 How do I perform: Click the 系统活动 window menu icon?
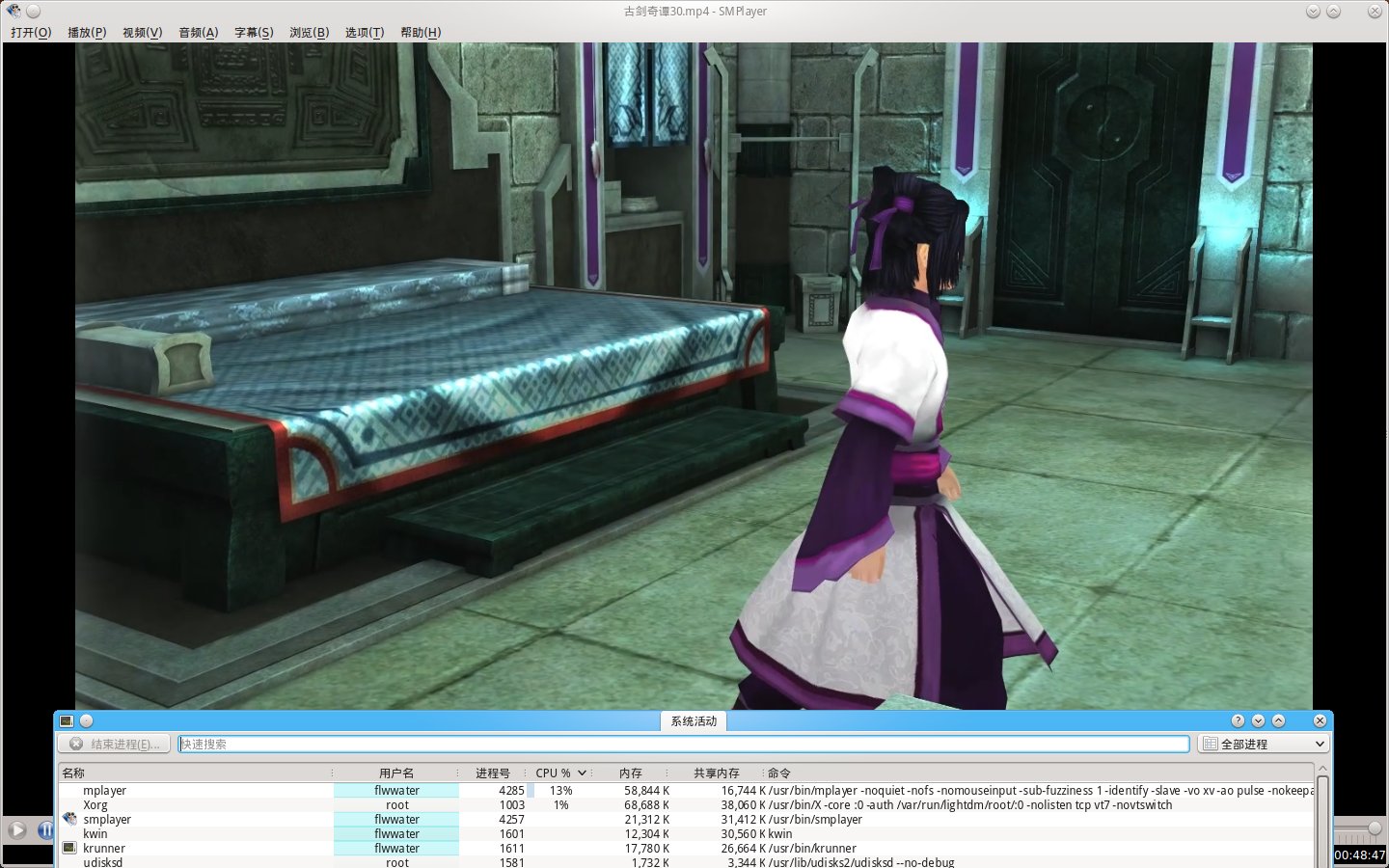coord(66,720)
